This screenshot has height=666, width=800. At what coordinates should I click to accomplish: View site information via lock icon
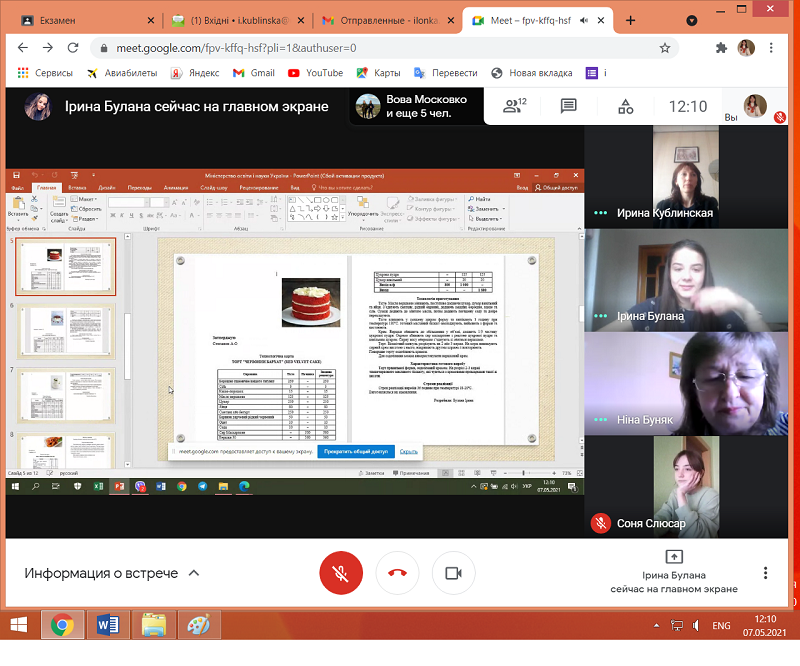104,48
